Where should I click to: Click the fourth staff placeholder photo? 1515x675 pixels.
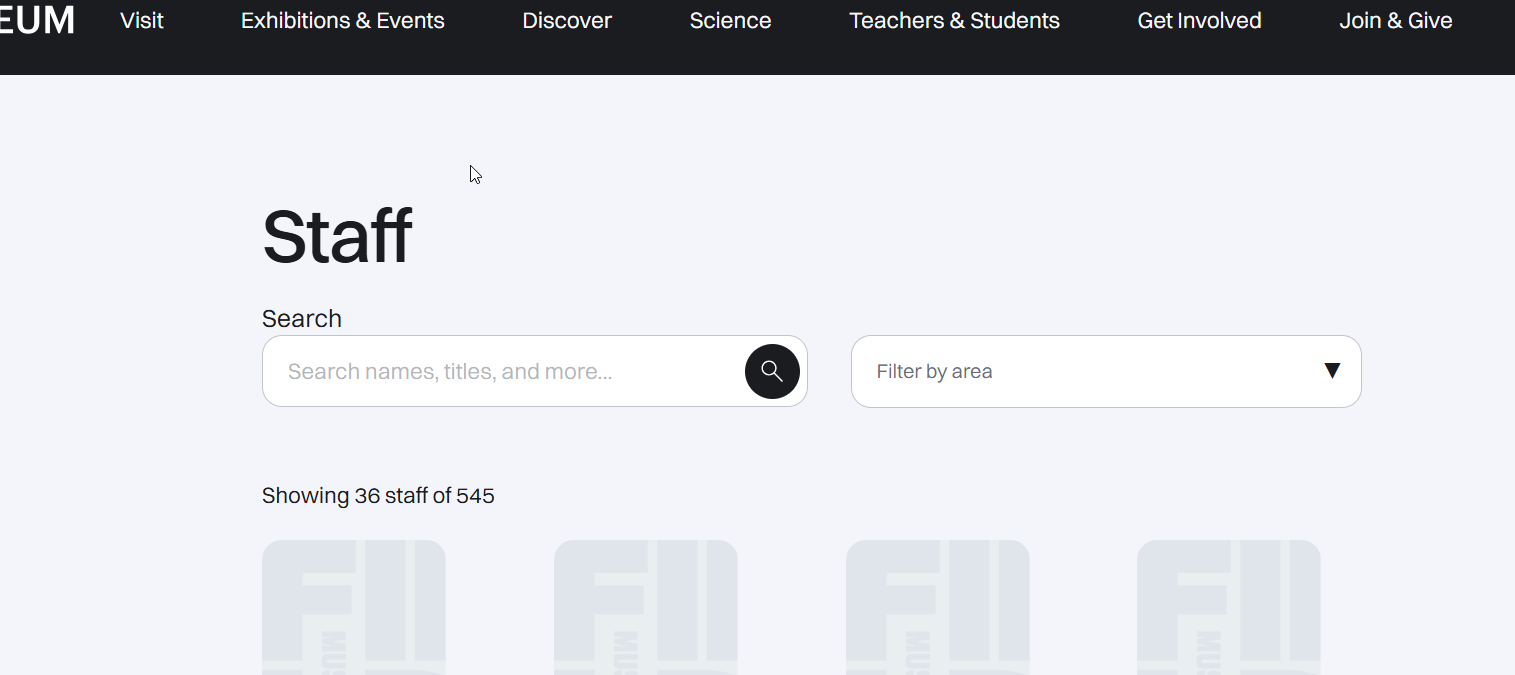(1229, 607)
